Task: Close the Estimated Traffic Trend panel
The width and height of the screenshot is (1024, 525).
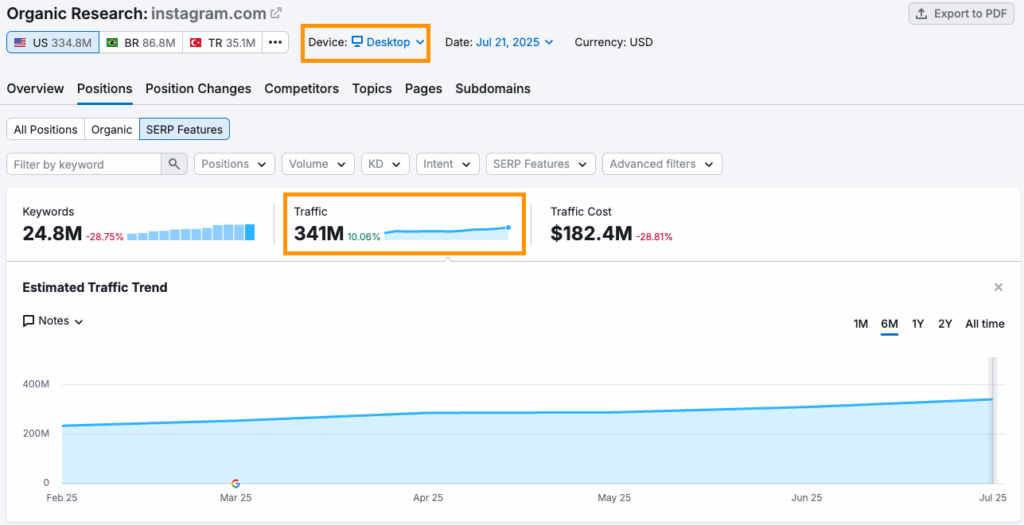Action: coord(998,287)
